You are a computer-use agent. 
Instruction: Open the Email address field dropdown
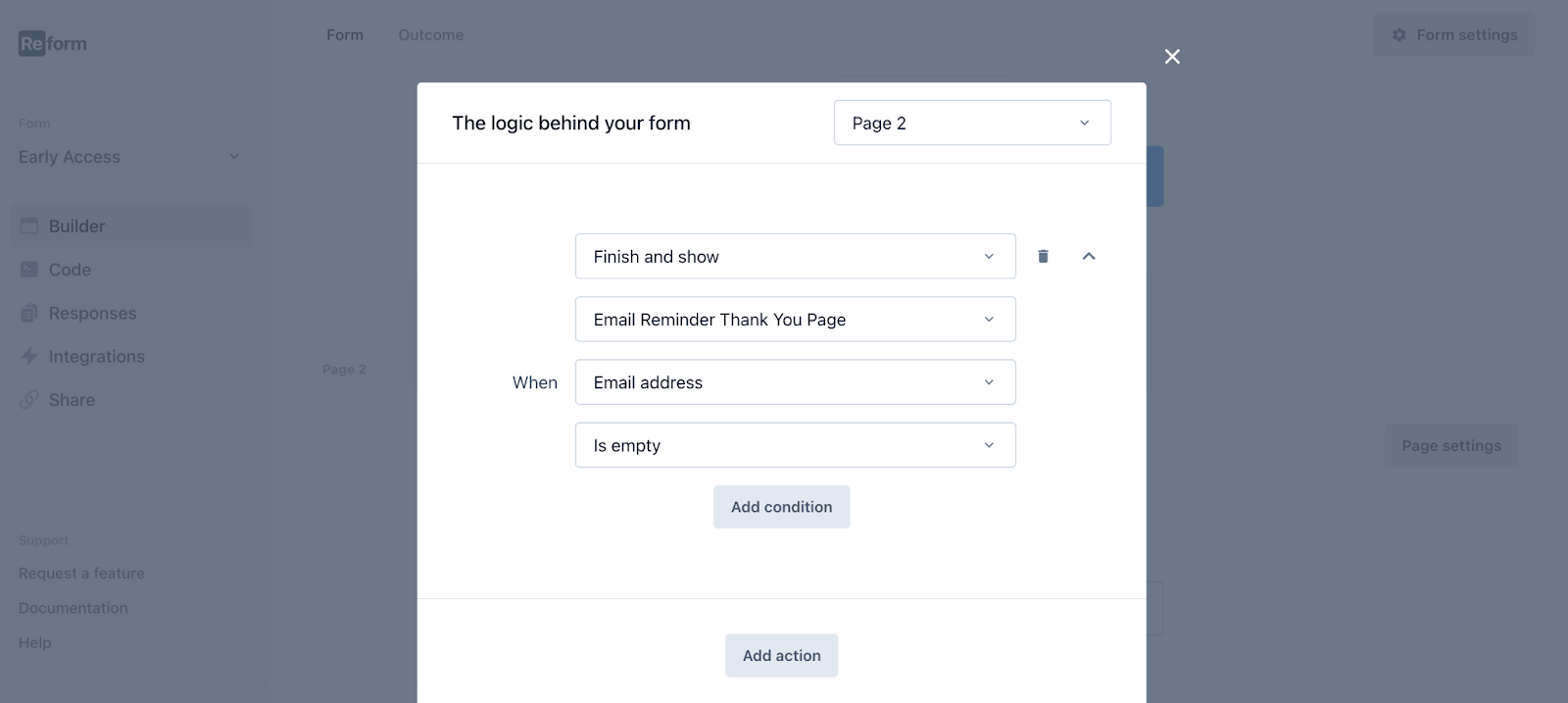coord(795,382)
